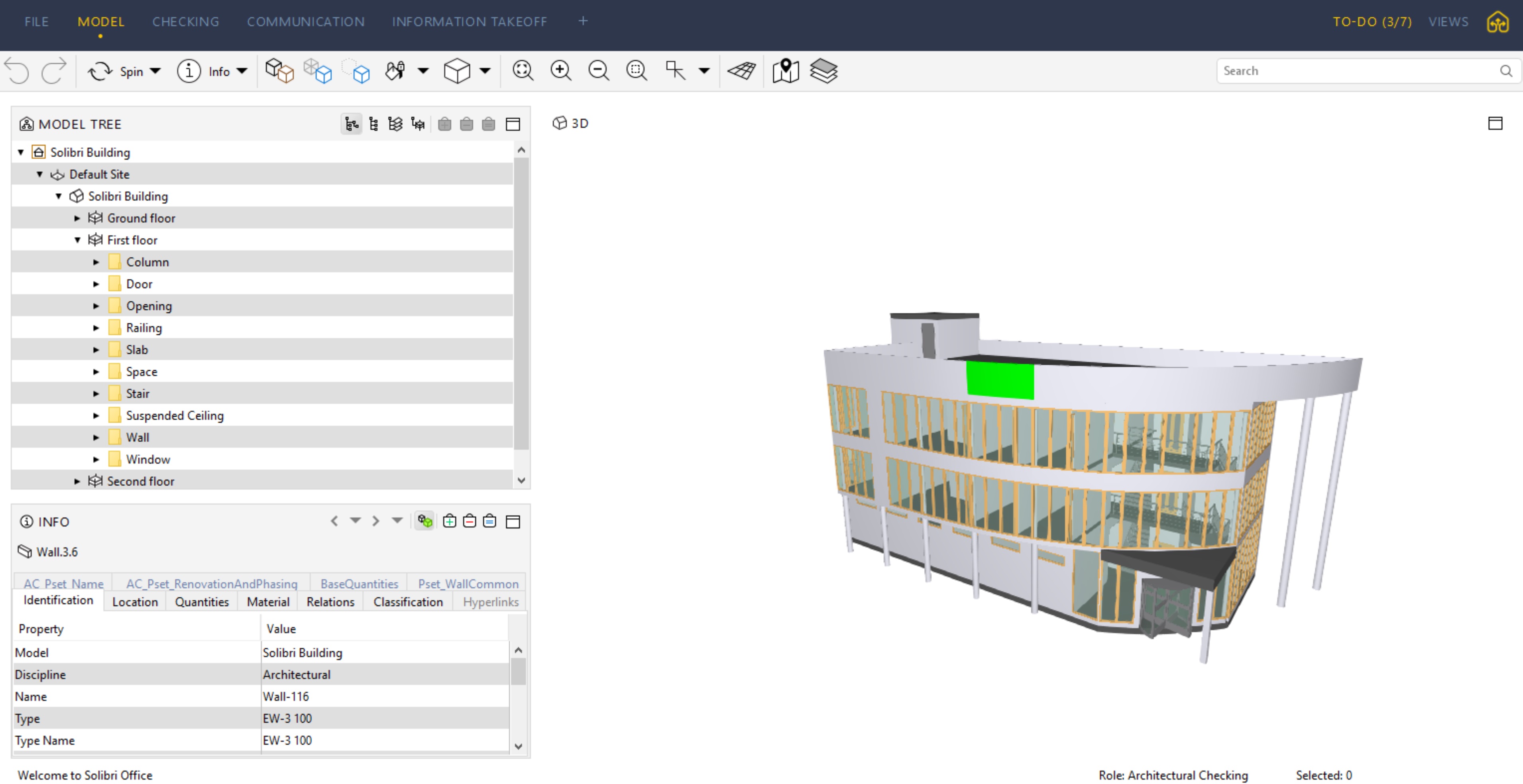Toggle layer hierarchy mode in Model Tree
The height and width of the screenshot is (784, 1523).
tap(395, 124)
